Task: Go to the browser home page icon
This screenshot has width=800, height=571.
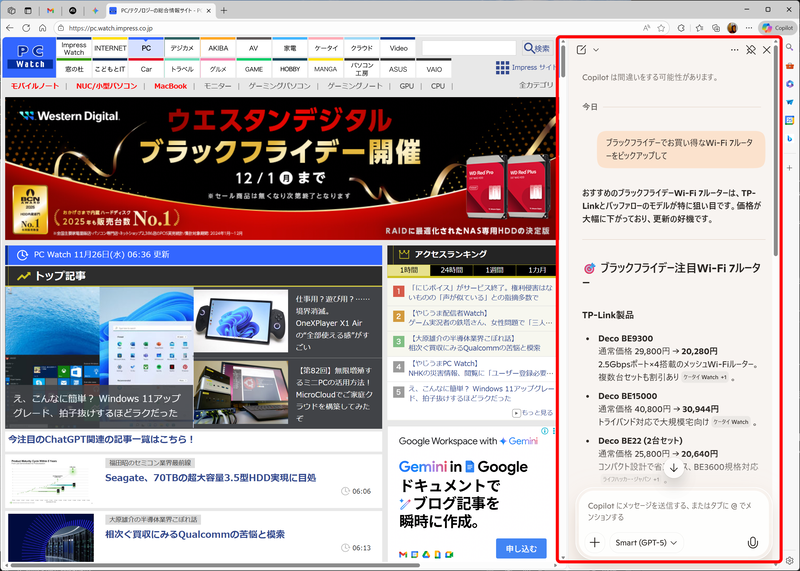Action: pos(42,28)
